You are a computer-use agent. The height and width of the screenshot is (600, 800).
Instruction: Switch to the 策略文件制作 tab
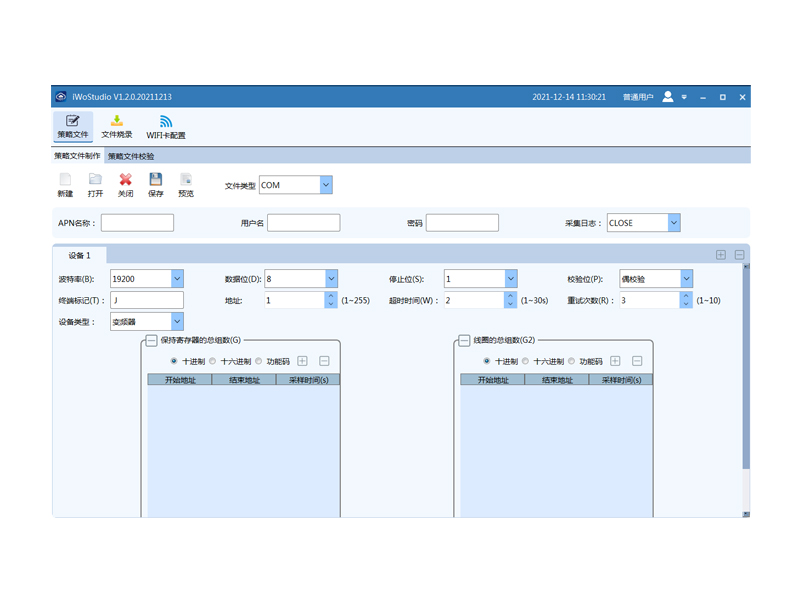[x=78, y=156]
